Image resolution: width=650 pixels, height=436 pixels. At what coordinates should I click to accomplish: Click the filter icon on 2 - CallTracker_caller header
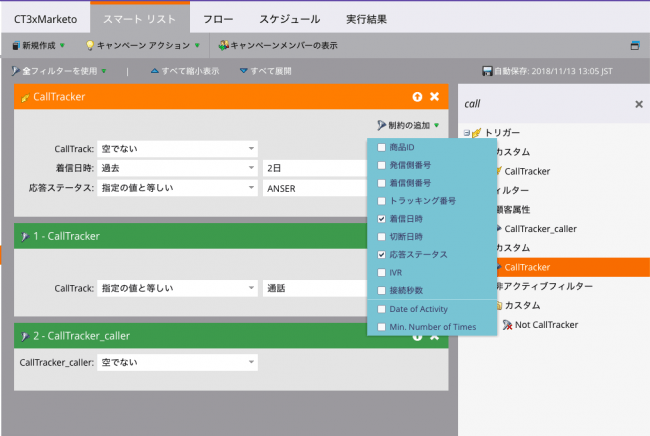[x=25, y=336]
